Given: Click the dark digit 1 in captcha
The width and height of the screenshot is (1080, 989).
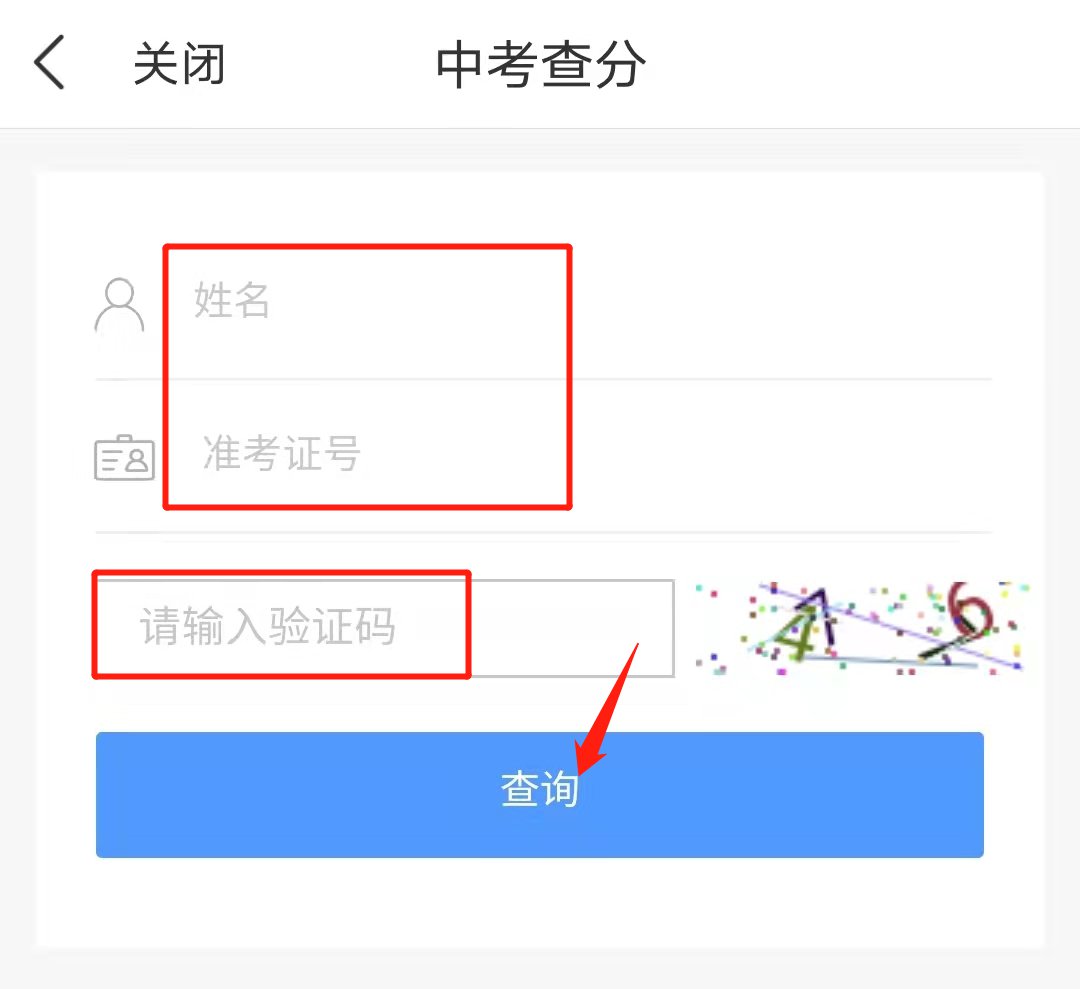Looking at the screenshot, I should point(821,618).
